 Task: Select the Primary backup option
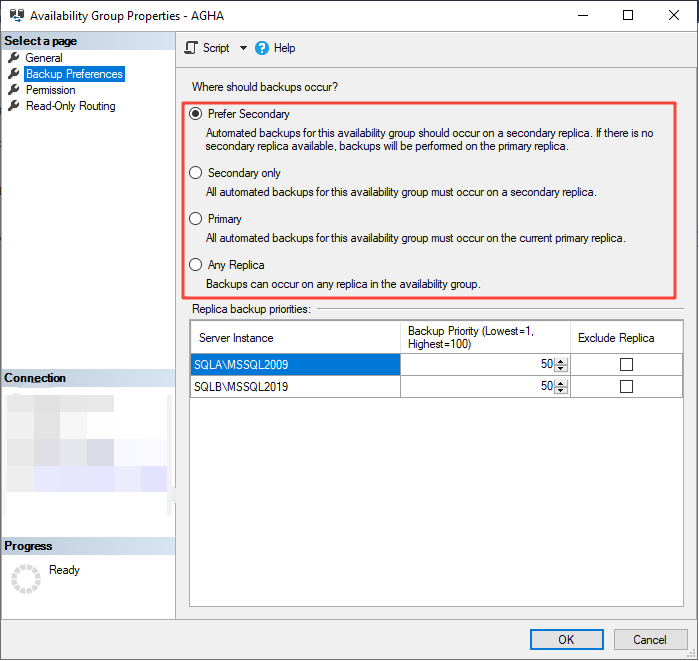click(x=195, y=219)
